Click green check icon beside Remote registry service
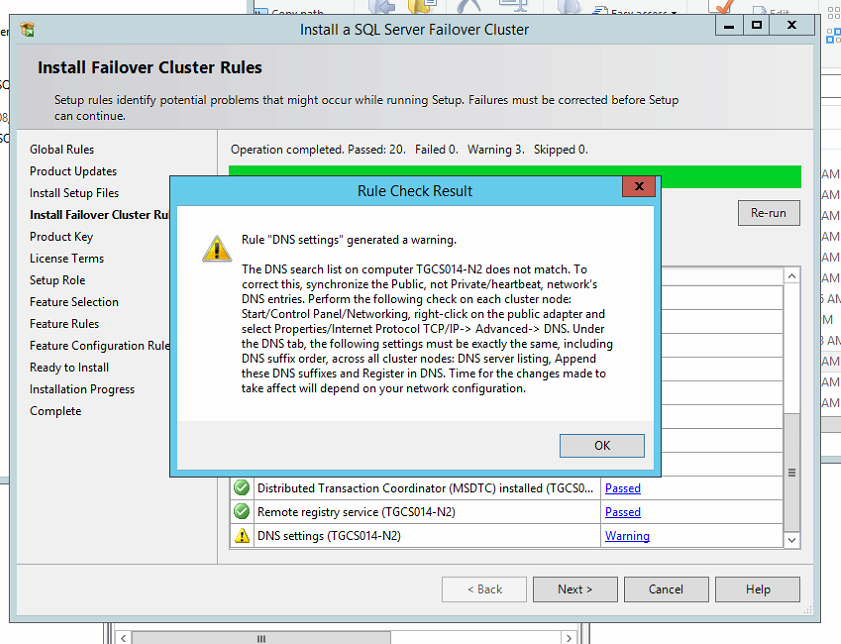Viewport: 841px width, 644px height. click(241, 512)
